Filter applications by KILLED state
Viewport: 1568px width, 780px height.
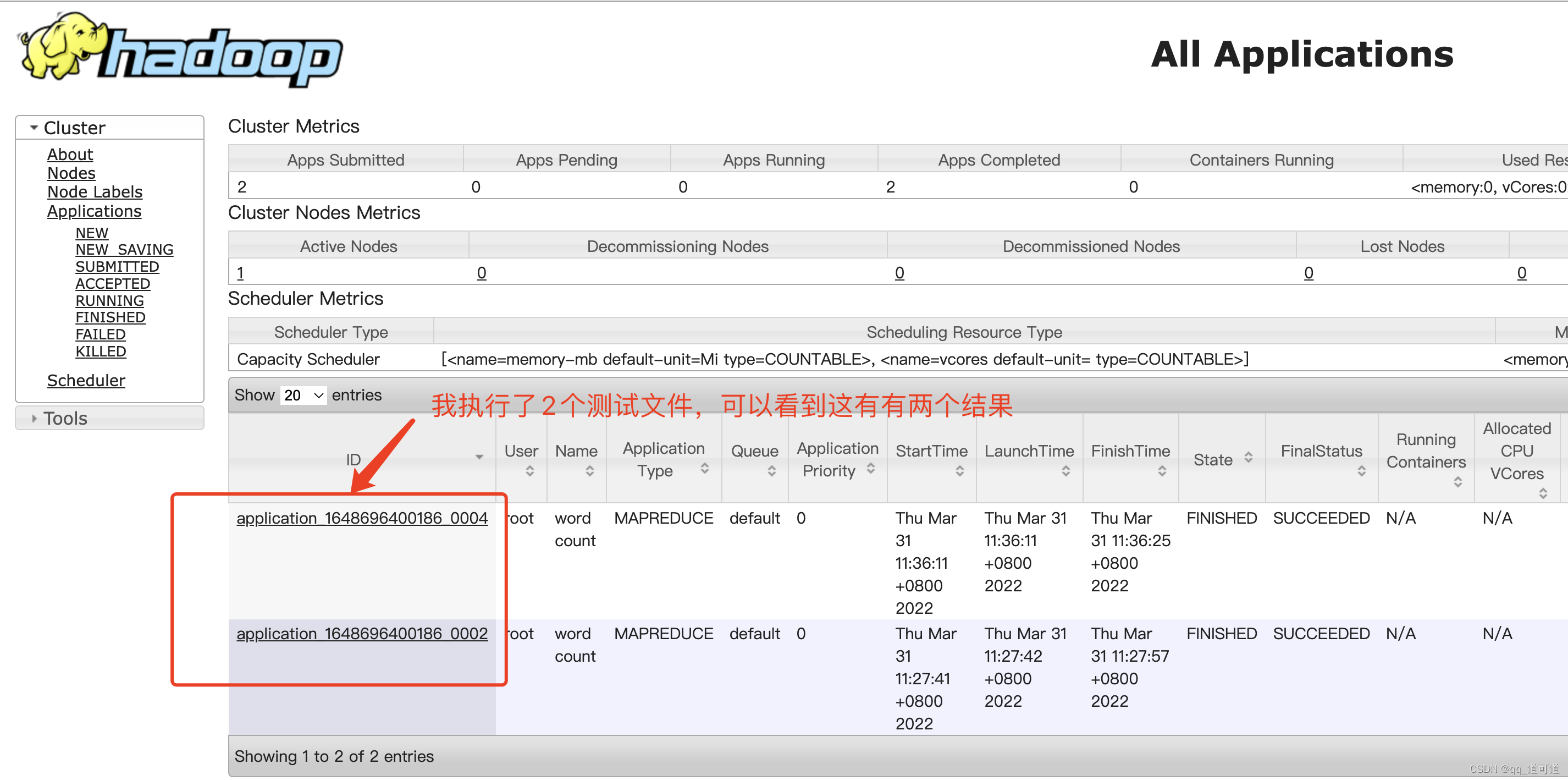[101, 351]
